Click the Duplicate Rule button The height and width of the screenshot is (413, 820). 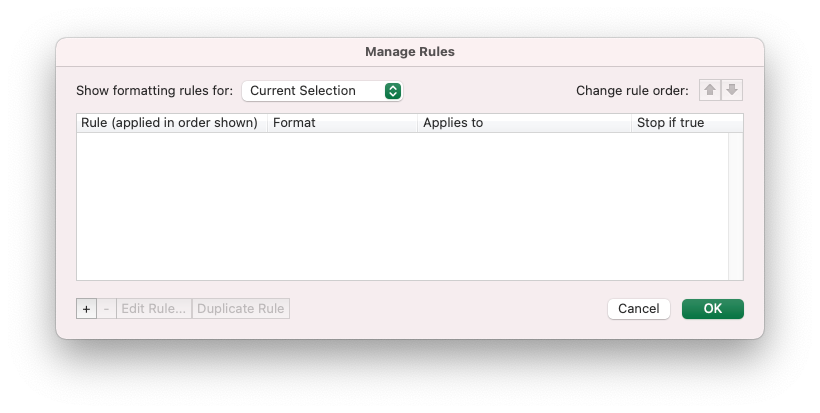(x=241, y=308)
